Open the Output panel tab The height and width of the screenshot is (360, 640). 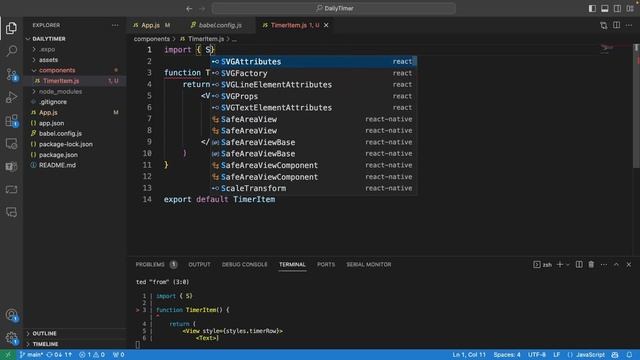click(x=199, y=264)
